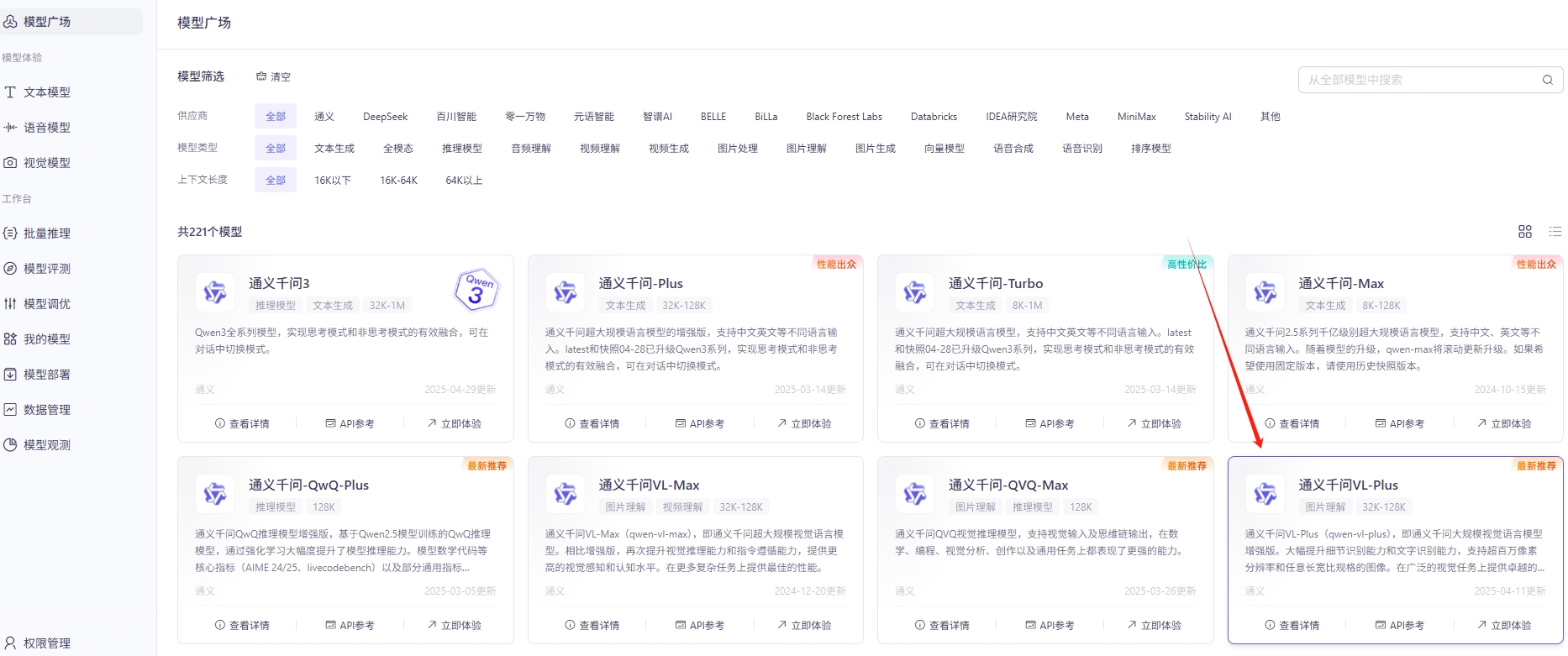The height and width of the screenshot is (656, 1568).
Task: Switch to grid view icon
Action: point(1525,232)
